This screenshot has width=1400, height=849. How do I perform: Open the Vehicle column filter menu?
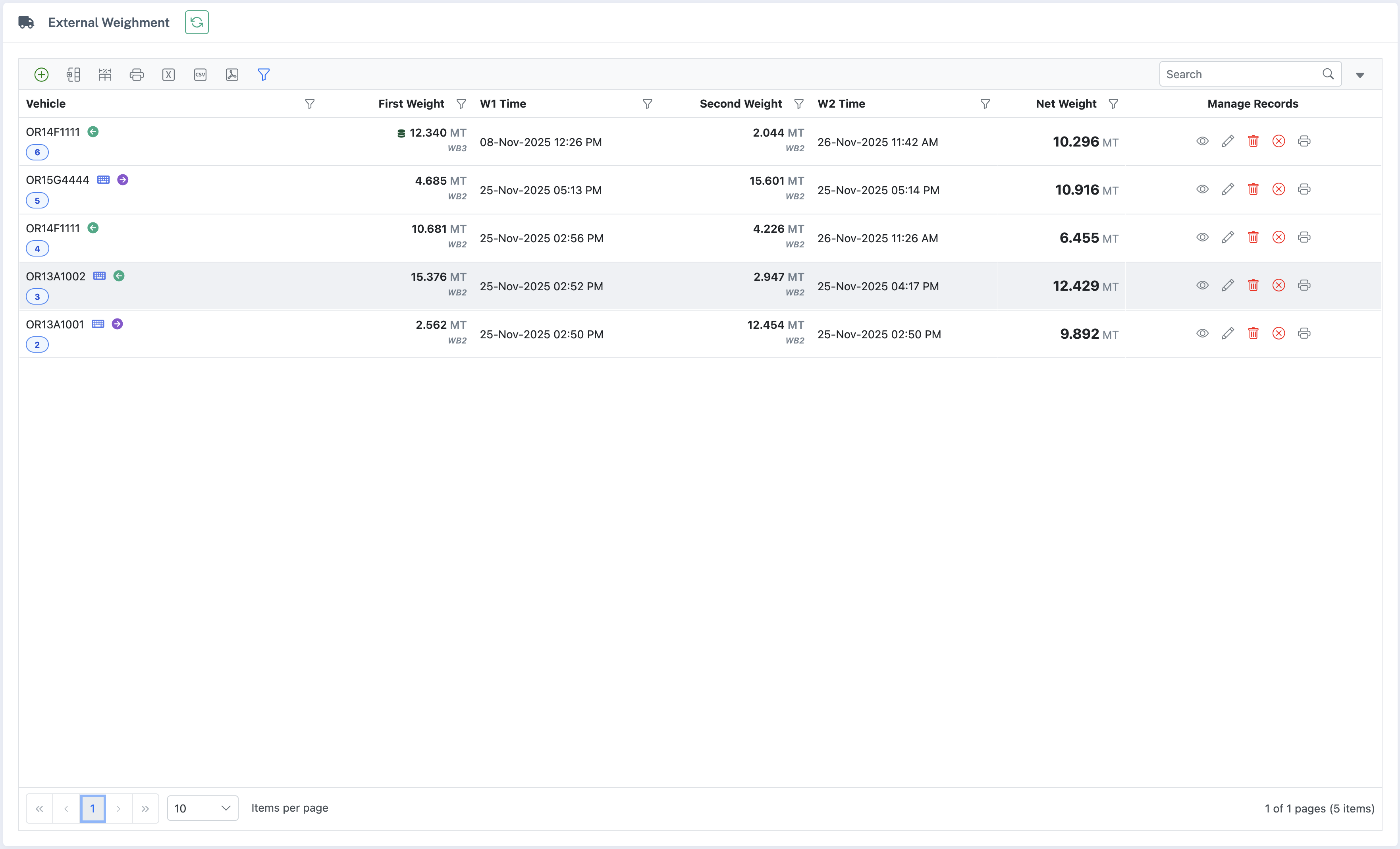pyautogui.click(x=310, y=104)
